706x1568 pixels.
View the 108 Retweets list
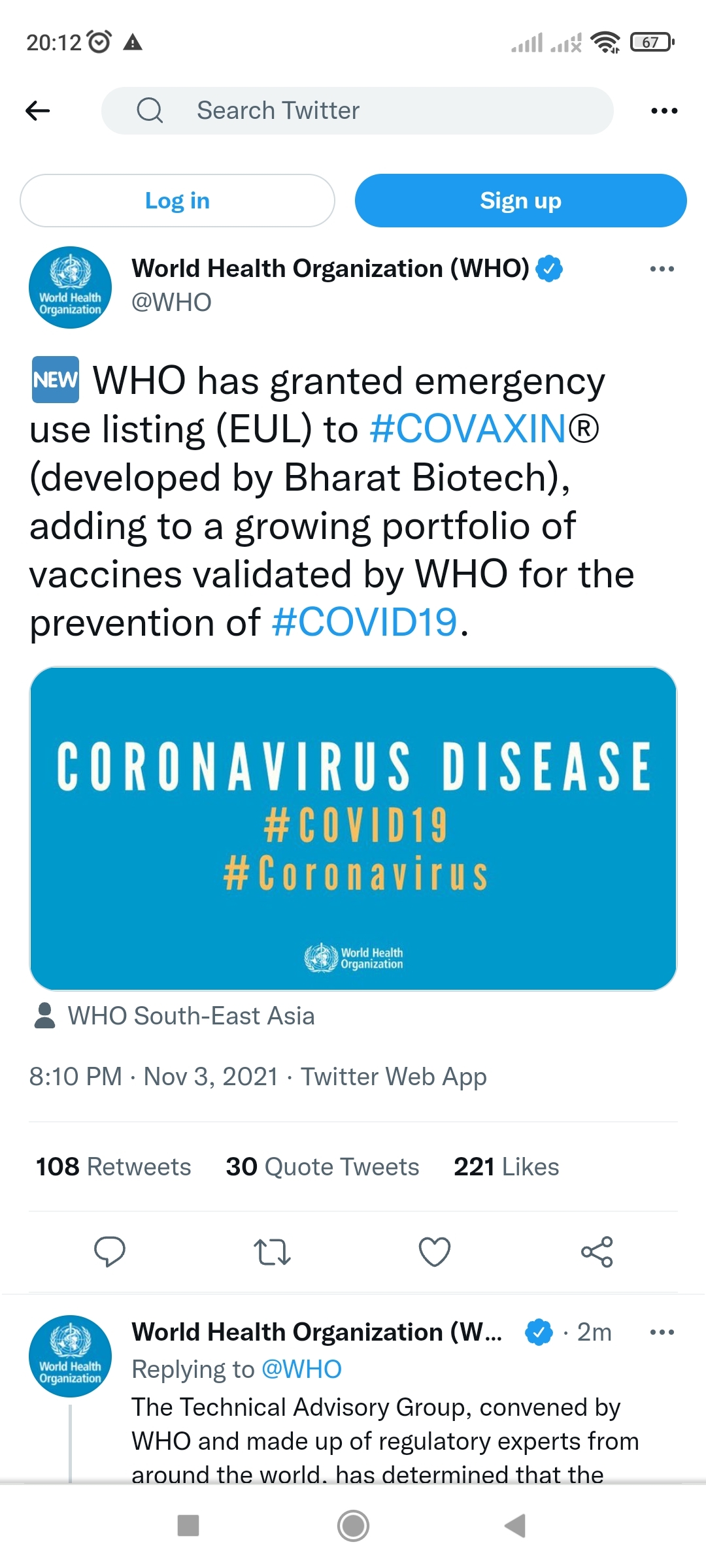114,1167
